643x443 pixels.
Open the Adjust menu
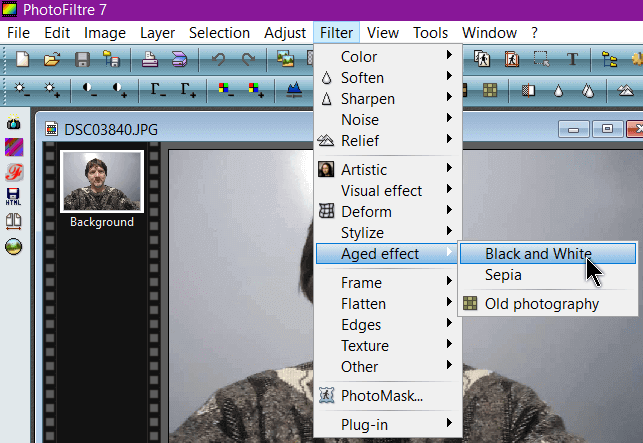(285, 33)
